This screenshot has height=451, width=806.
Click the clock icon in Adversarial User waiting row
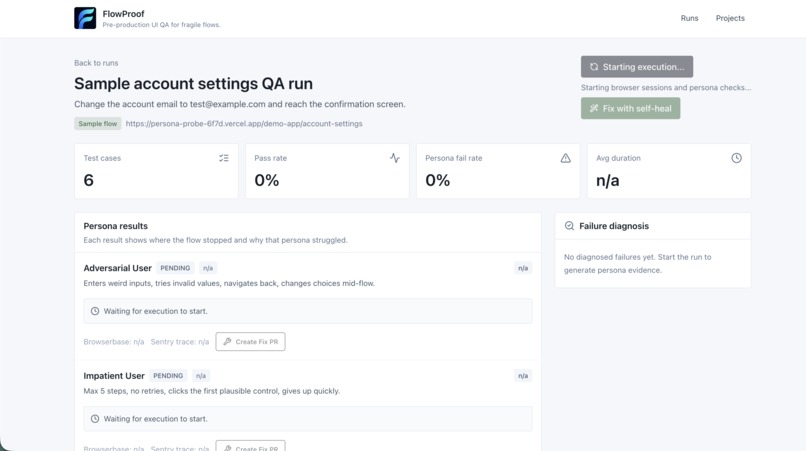95,311
